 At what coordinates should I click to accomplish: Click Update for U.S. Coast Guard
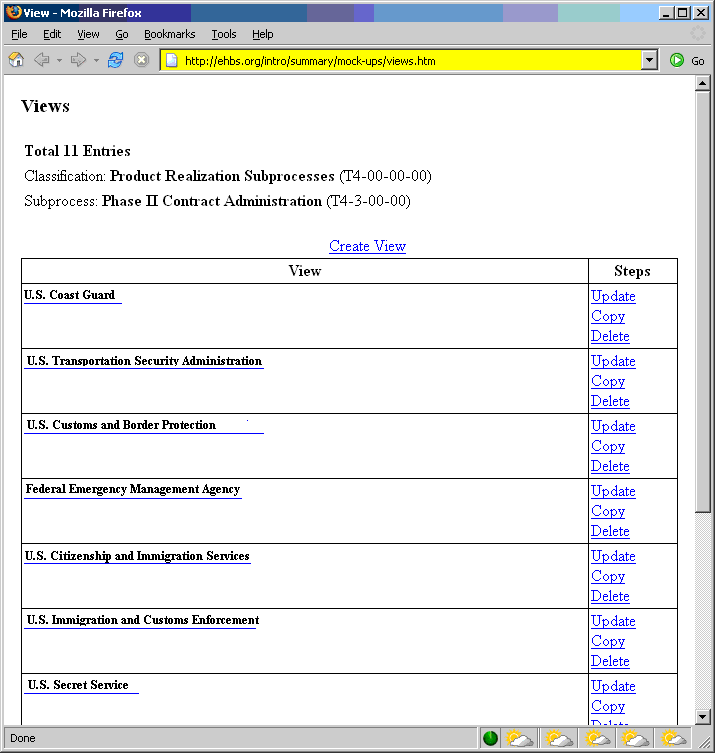coord(613,296)
